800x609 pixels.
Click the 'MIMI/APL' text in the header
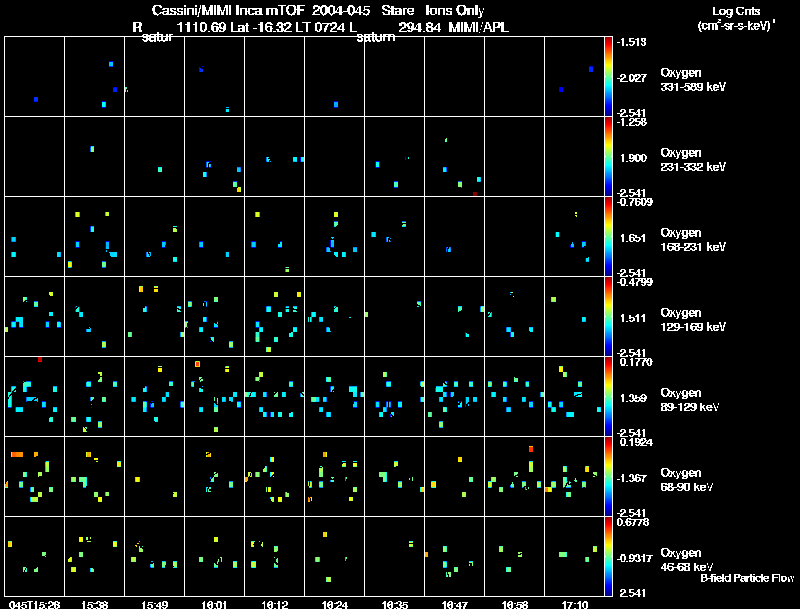click(479, 28)
